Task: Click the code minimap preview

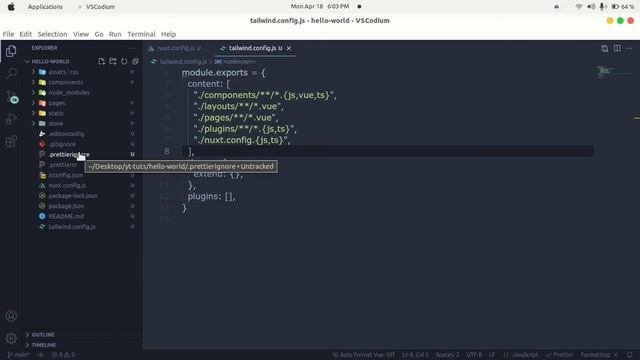Action: [613, 72]
